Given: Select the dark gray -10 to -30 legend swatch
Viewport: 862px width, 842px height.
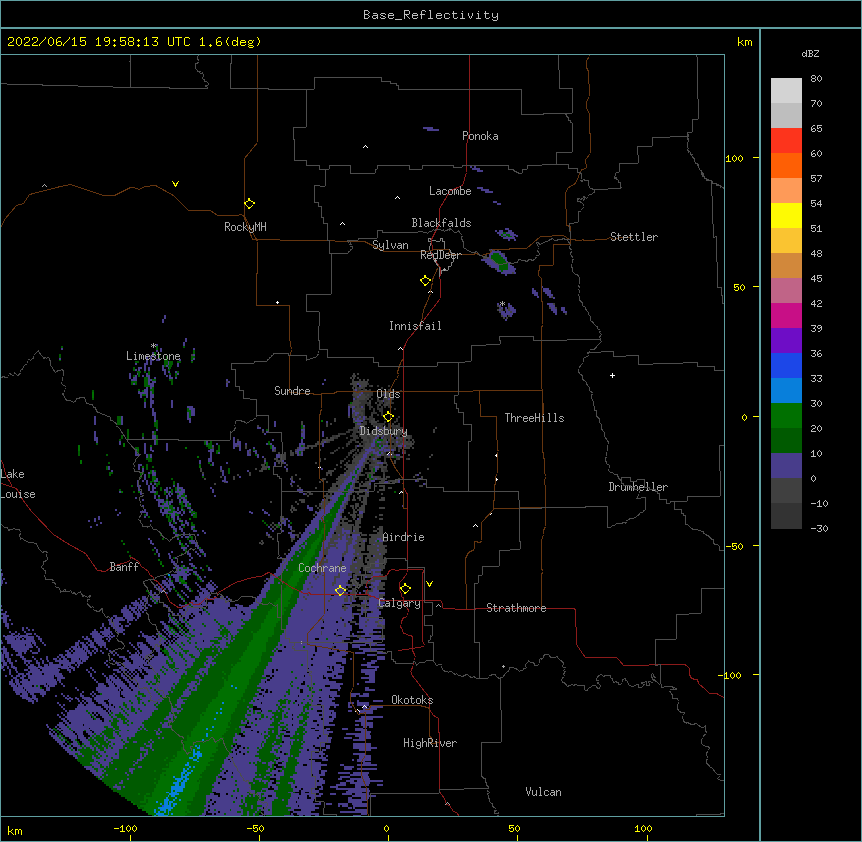Looking at the screenshot, I should point(786,516).
